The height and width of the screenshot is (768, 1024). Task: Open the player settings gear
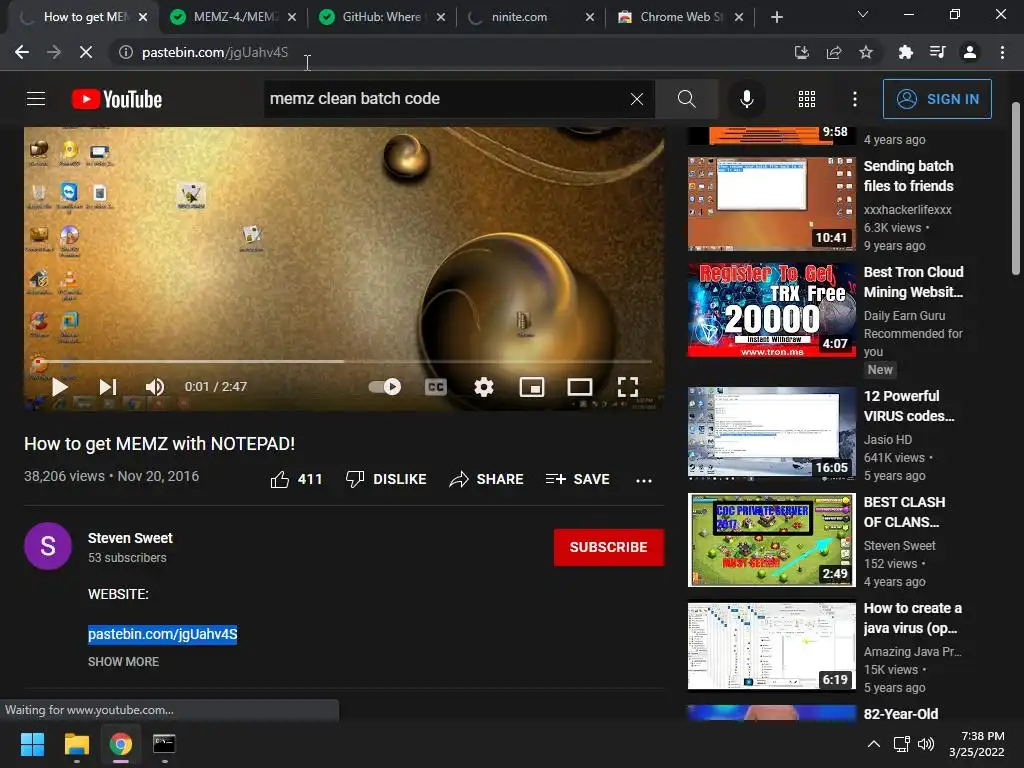[483, 387]
